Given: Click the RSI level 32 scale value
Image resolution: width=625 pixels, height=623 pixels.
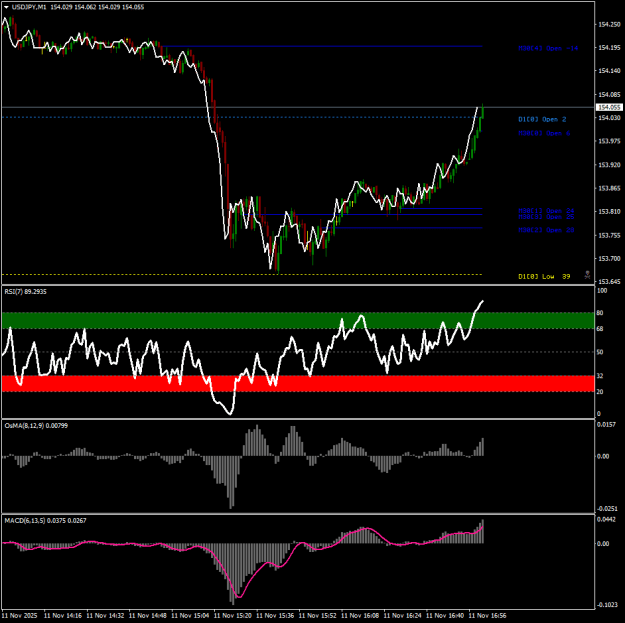Looking at the screenshot, I should tap(600, 376).
